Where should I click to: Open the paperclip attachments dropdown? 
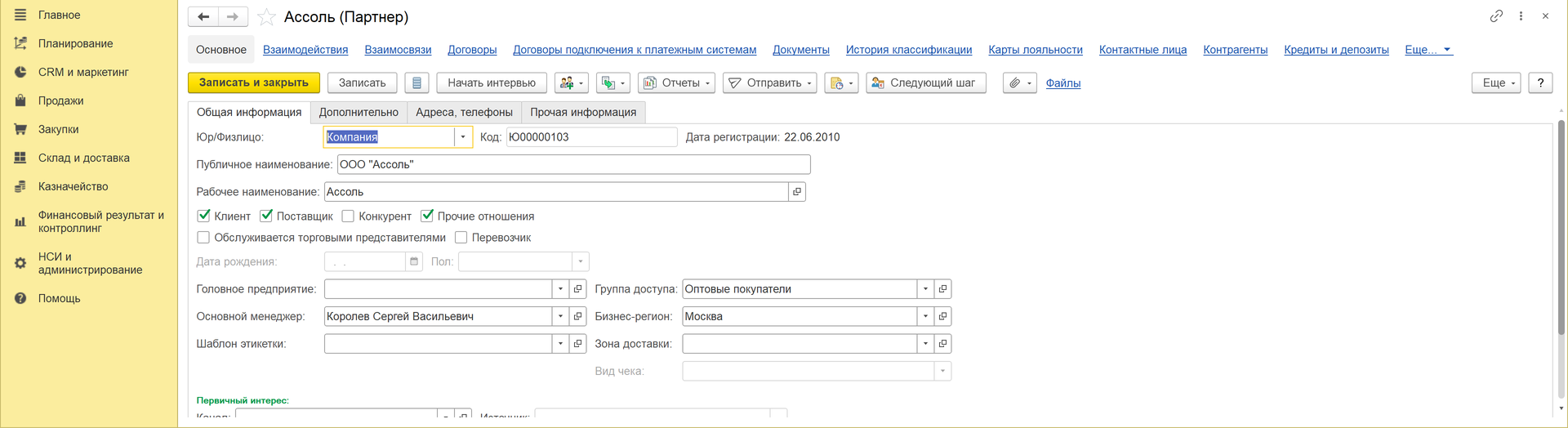1019,82
